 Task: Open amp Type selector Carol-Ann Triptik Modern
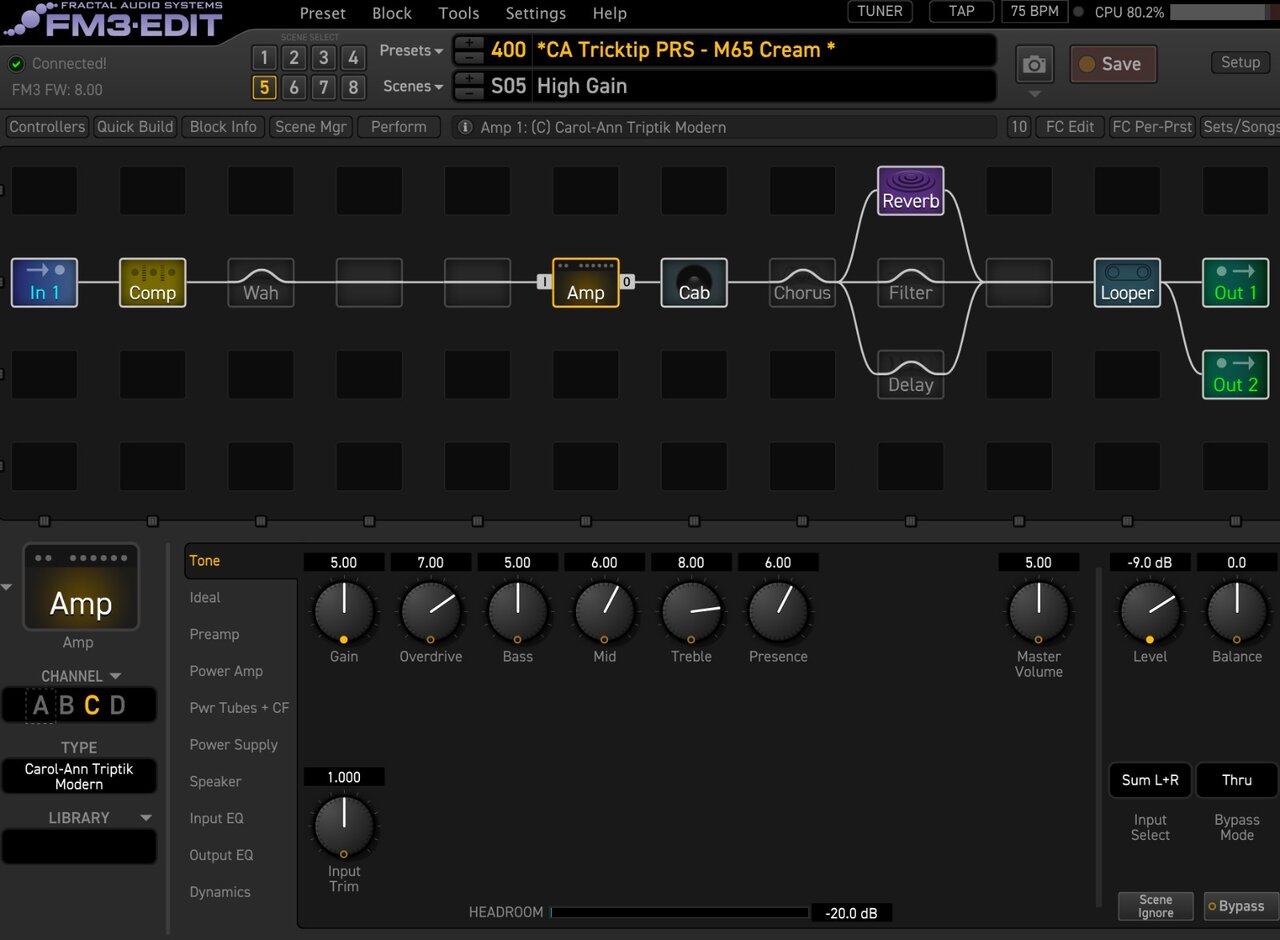pyautogui.click(x=79, y=776)
